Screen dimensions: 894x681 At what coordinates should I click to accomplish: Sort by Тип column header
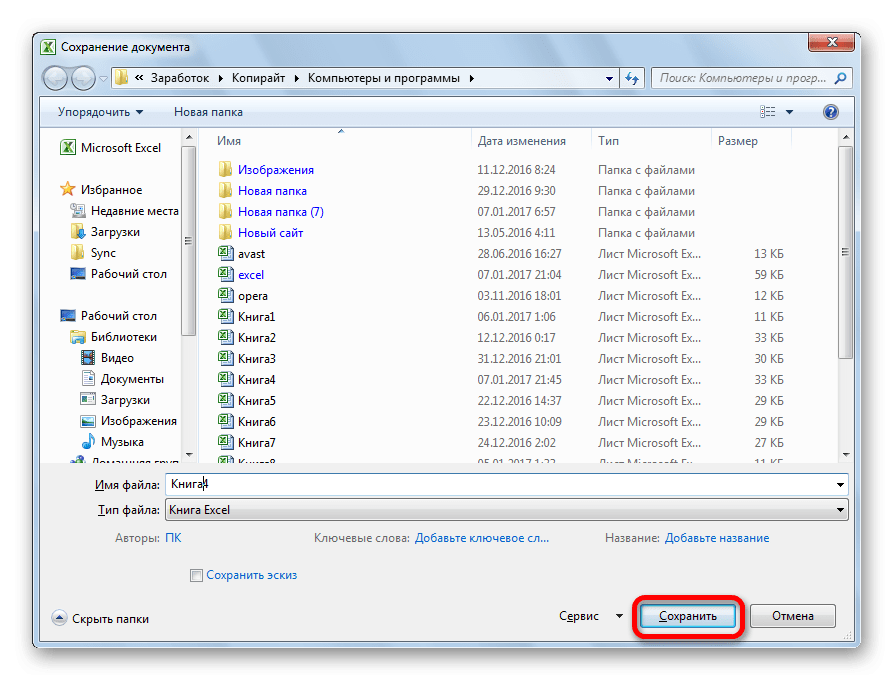pyautogui.click(x=608, y=141)
